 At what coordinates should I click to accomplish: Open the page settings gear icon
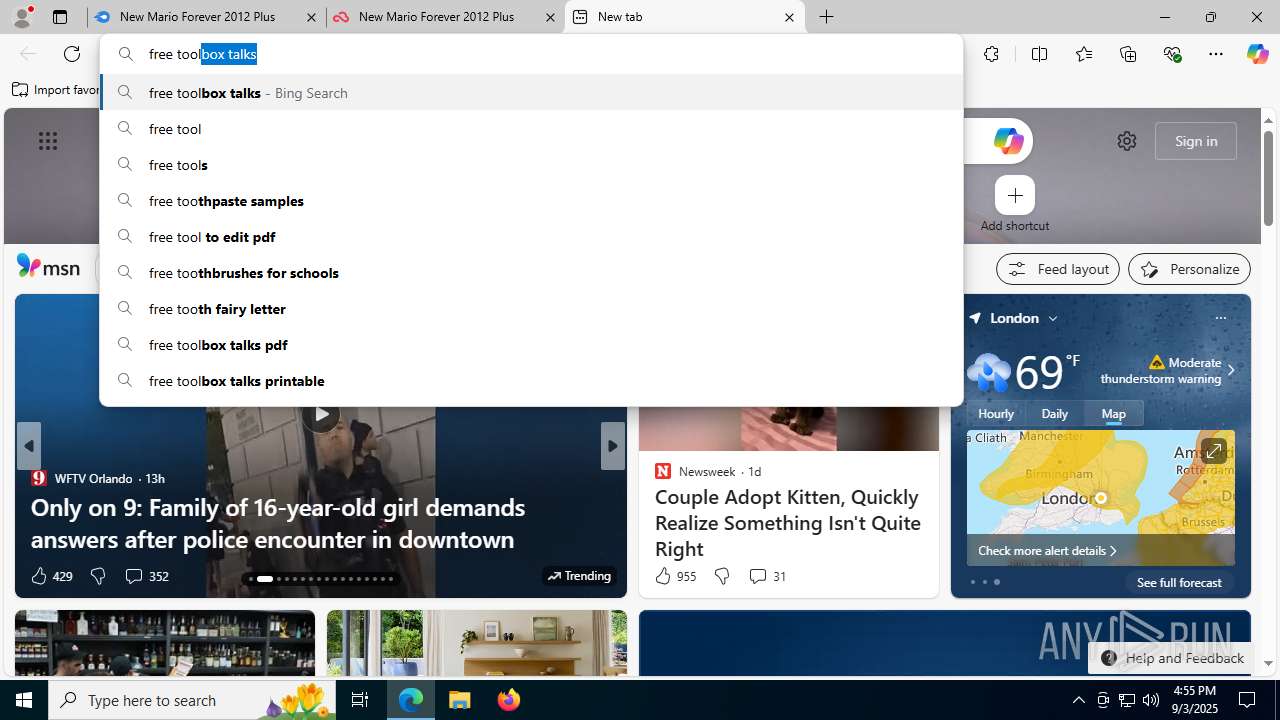pos(1127,141)
